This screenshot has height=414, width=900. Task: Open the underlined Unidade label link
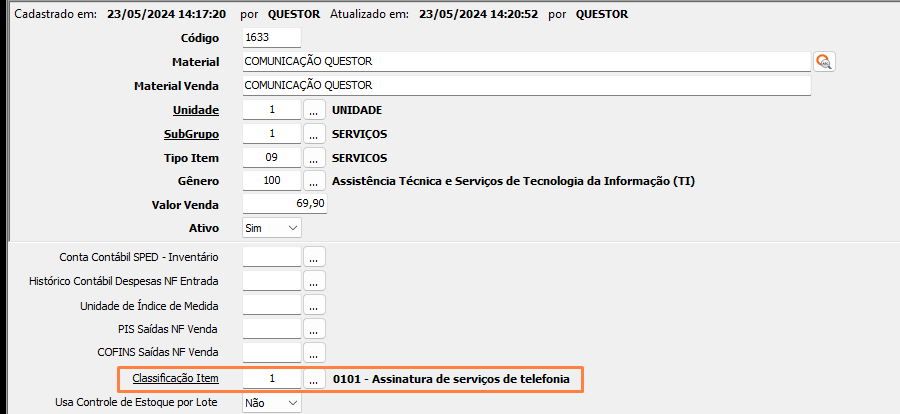click(x=196, y=110)
